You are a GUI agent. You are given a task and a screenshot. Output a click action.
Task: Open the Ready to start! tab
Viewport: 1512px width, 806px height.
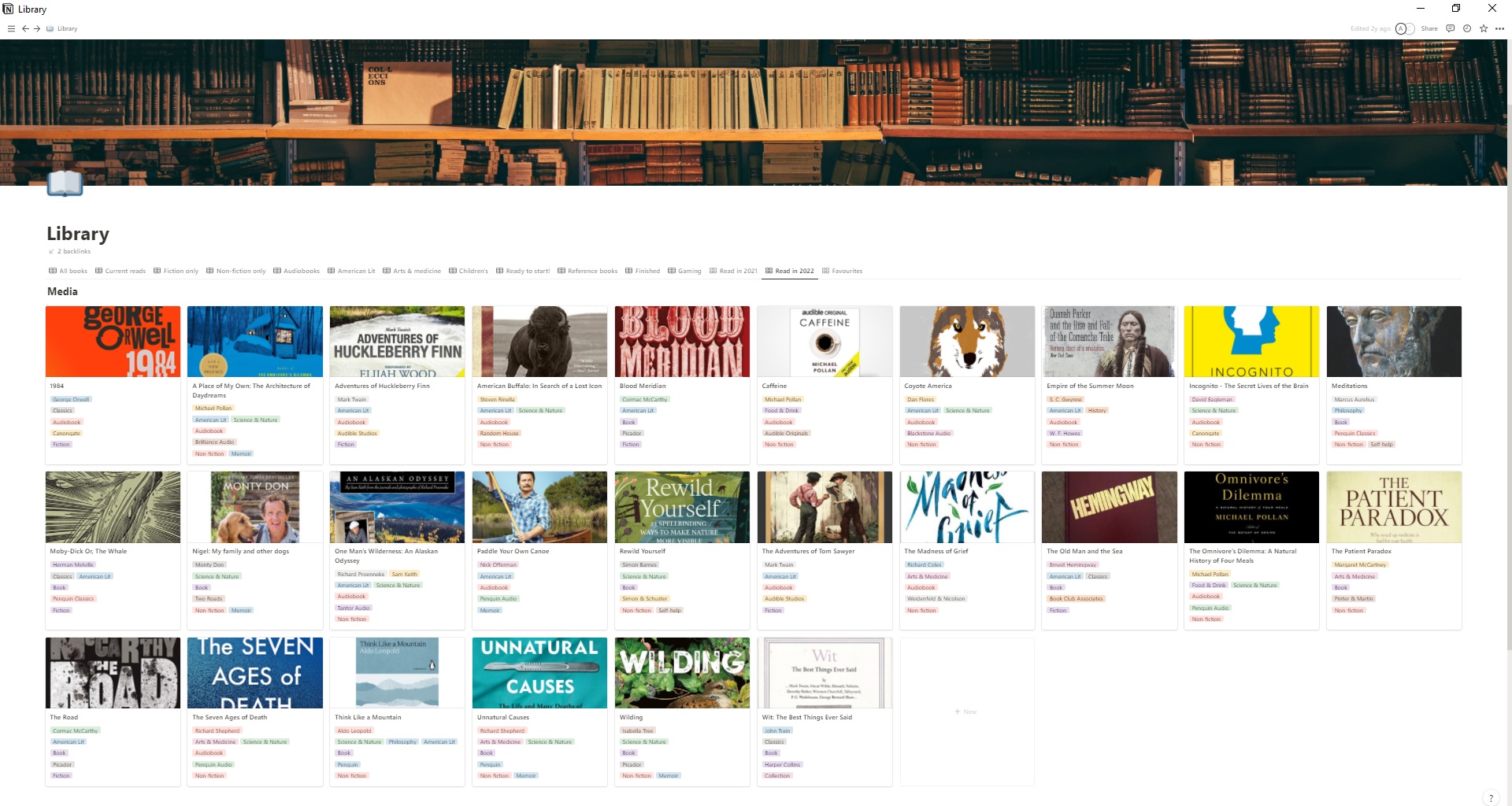(523, 271)
